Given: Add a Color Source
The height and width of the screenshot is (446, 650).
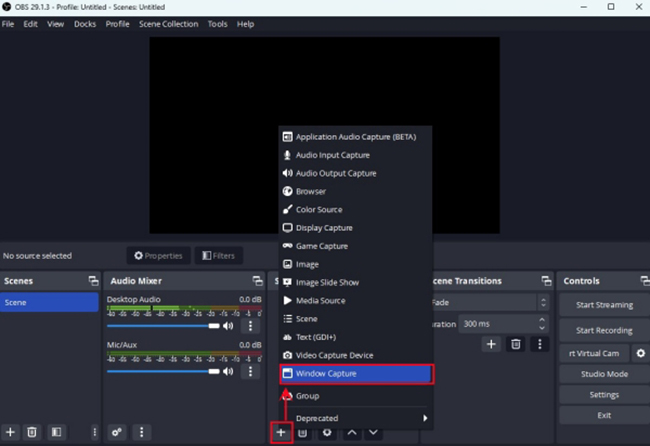Looking at the screenshot, I should click(x=355, y=210).
